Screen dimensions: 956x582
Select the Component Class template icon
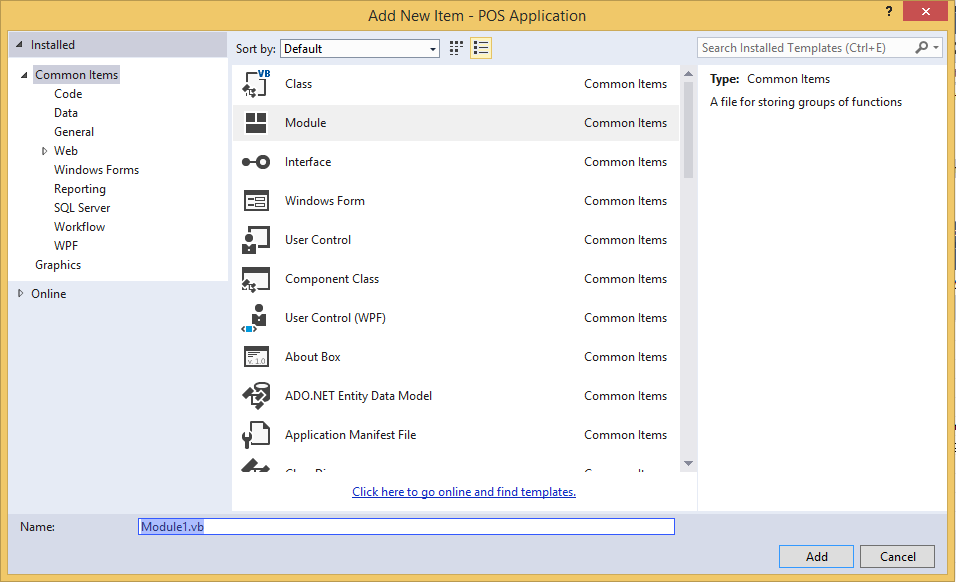pyautogui.click(x=256, y=279)
